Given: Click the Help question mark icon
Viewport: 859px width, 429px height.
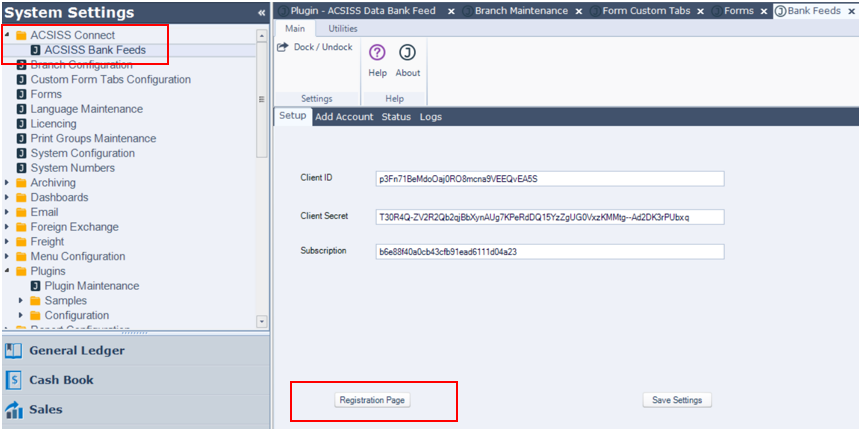Looking at the screenshot, I should pyautogui.click(x=377, y=53).
